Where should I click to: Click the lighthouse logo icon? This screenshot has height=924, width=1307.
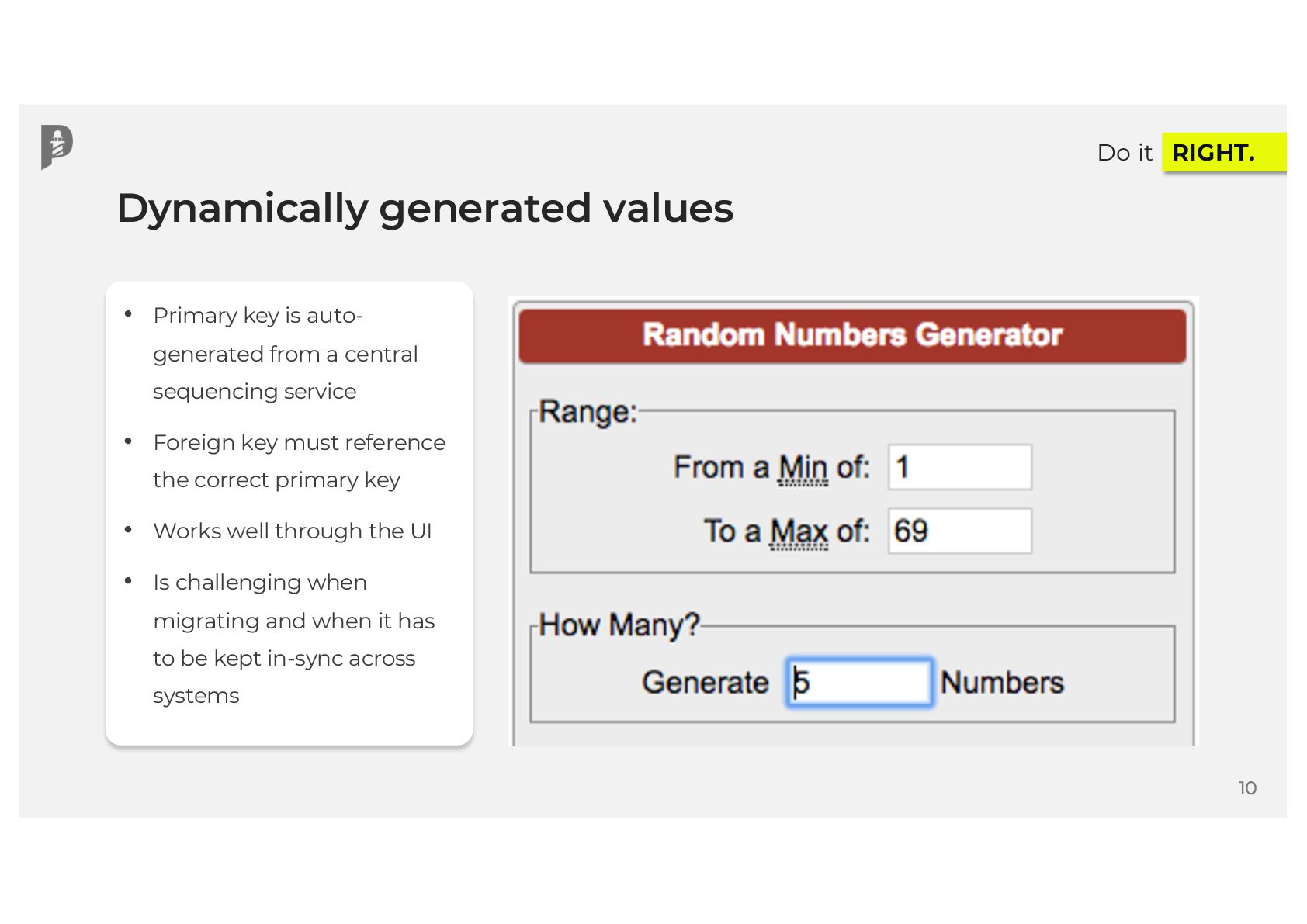click(57, 147)
